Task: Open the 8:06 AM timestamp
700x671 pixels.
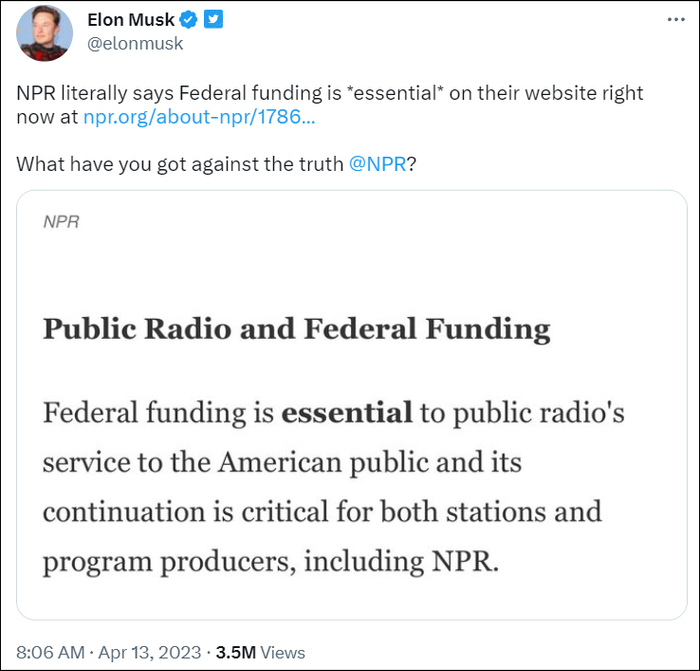Action: [52, 652]
